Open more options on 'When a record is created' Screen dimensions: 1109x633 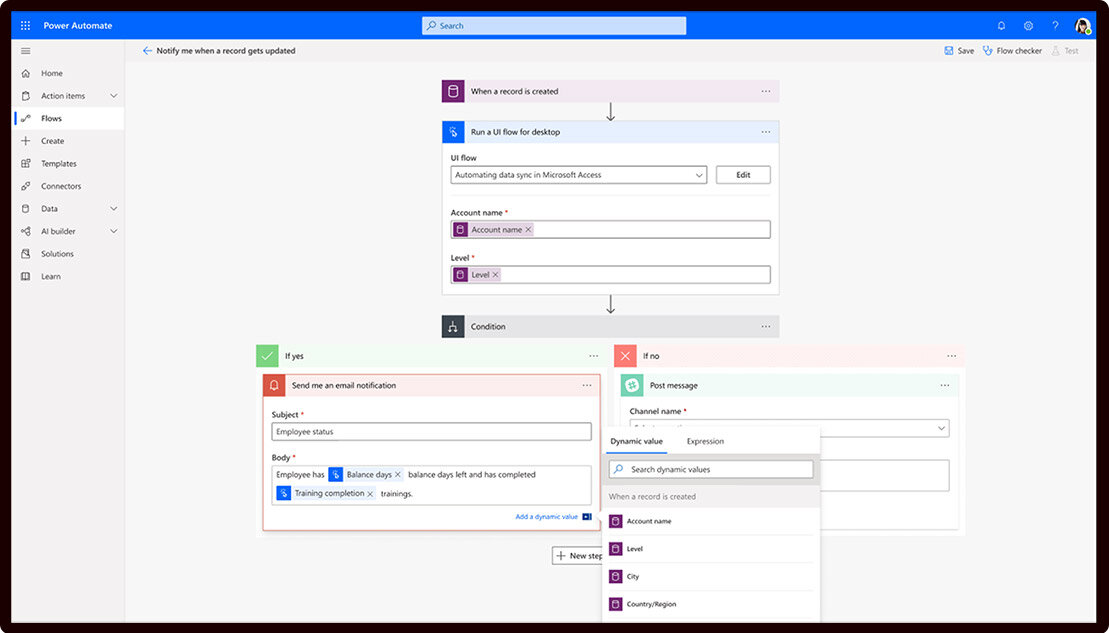tap(766, 91)
